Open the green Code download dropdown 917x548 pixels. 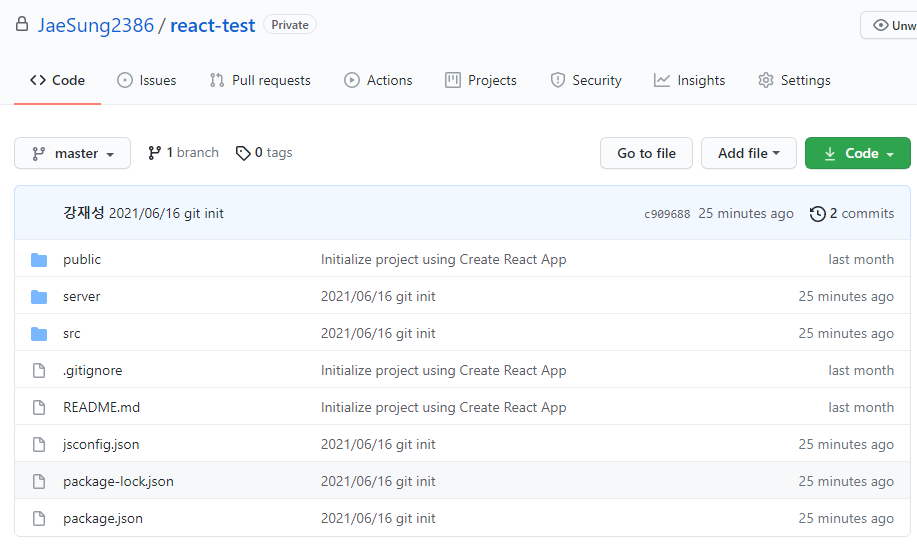[857, 153]
